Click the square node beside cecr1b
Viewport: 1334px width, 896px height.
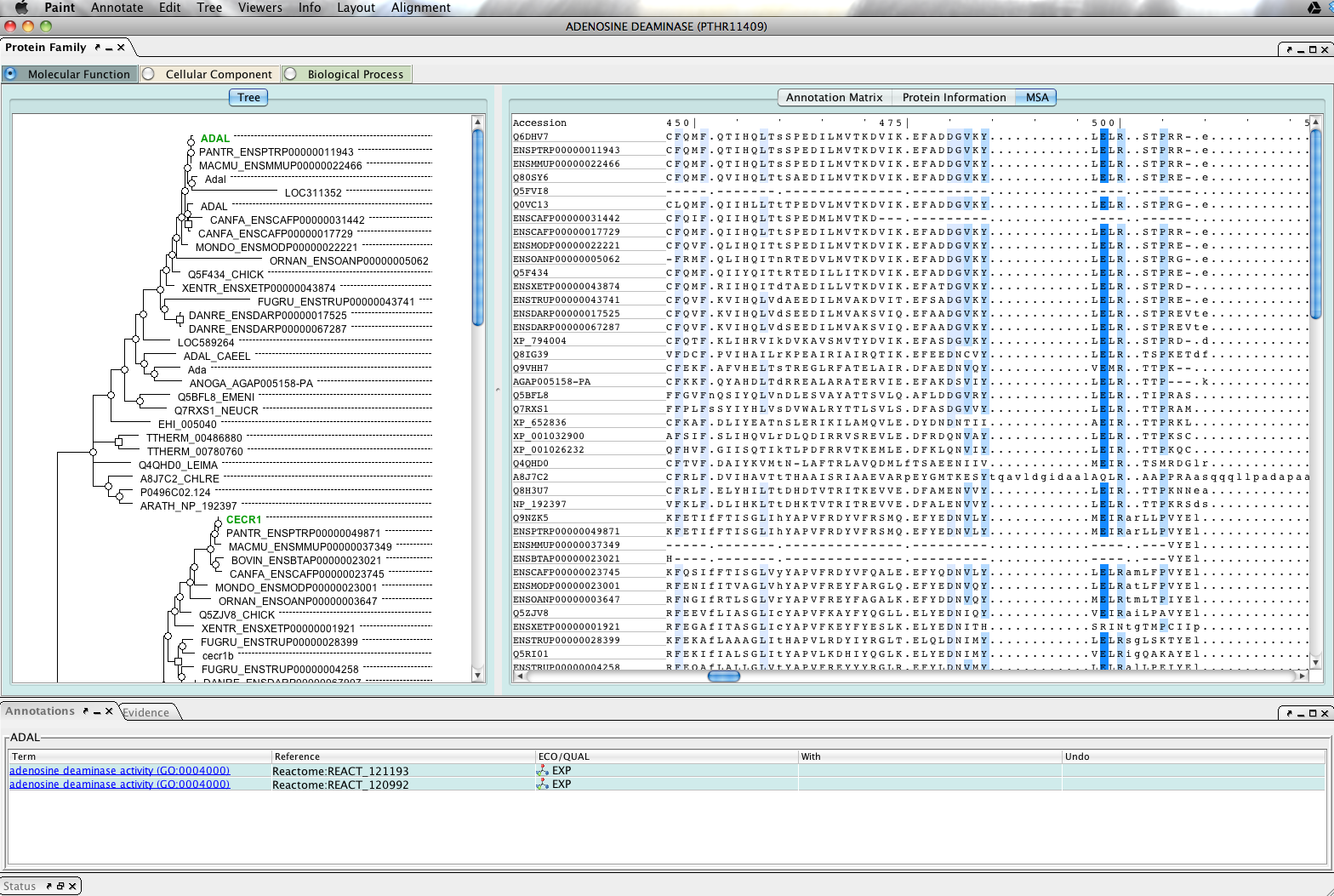pyautogui.click(x=180, y=660)
